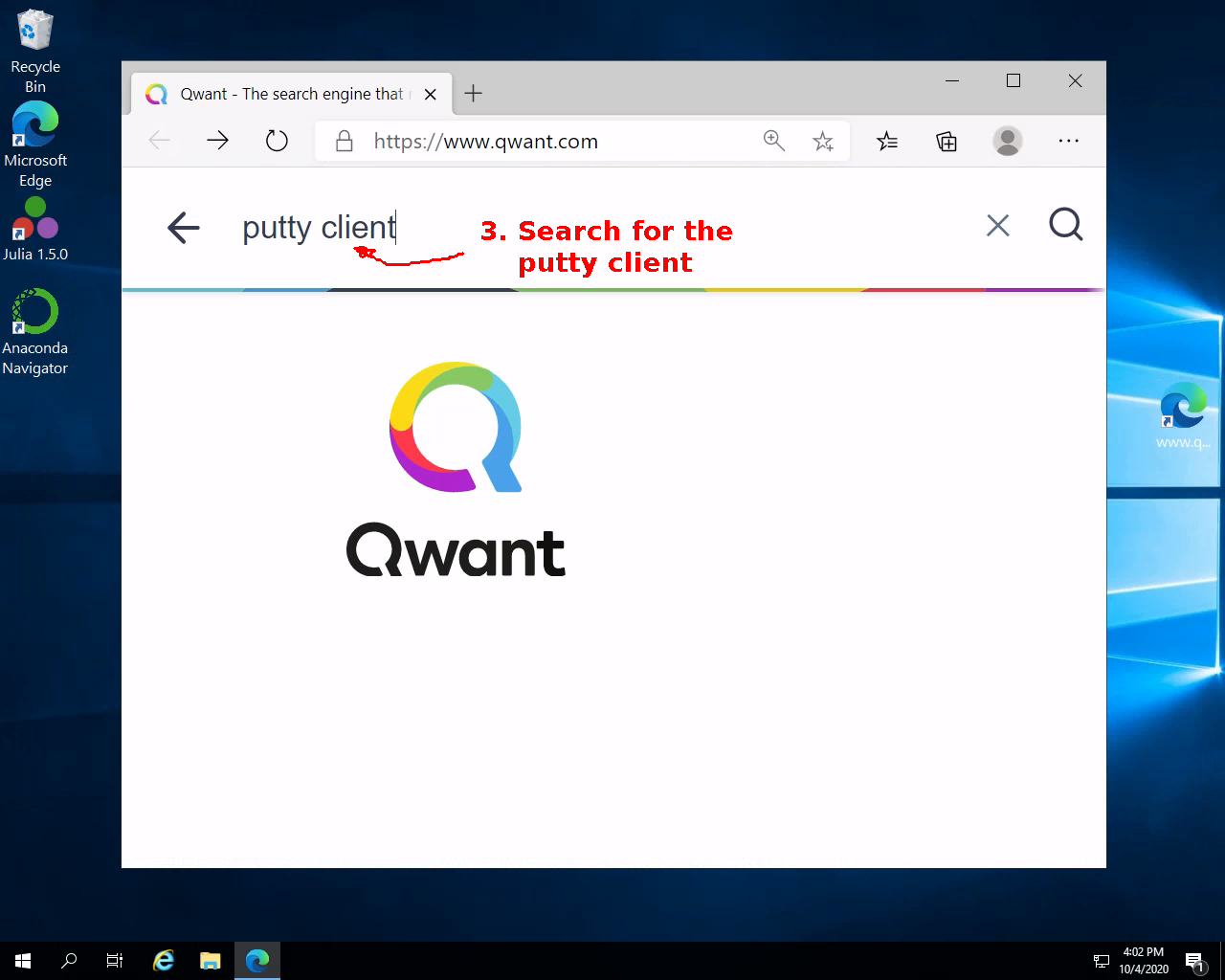
Task: Select the Recycle Bin desktop icon
Action: tap(35, 52)
